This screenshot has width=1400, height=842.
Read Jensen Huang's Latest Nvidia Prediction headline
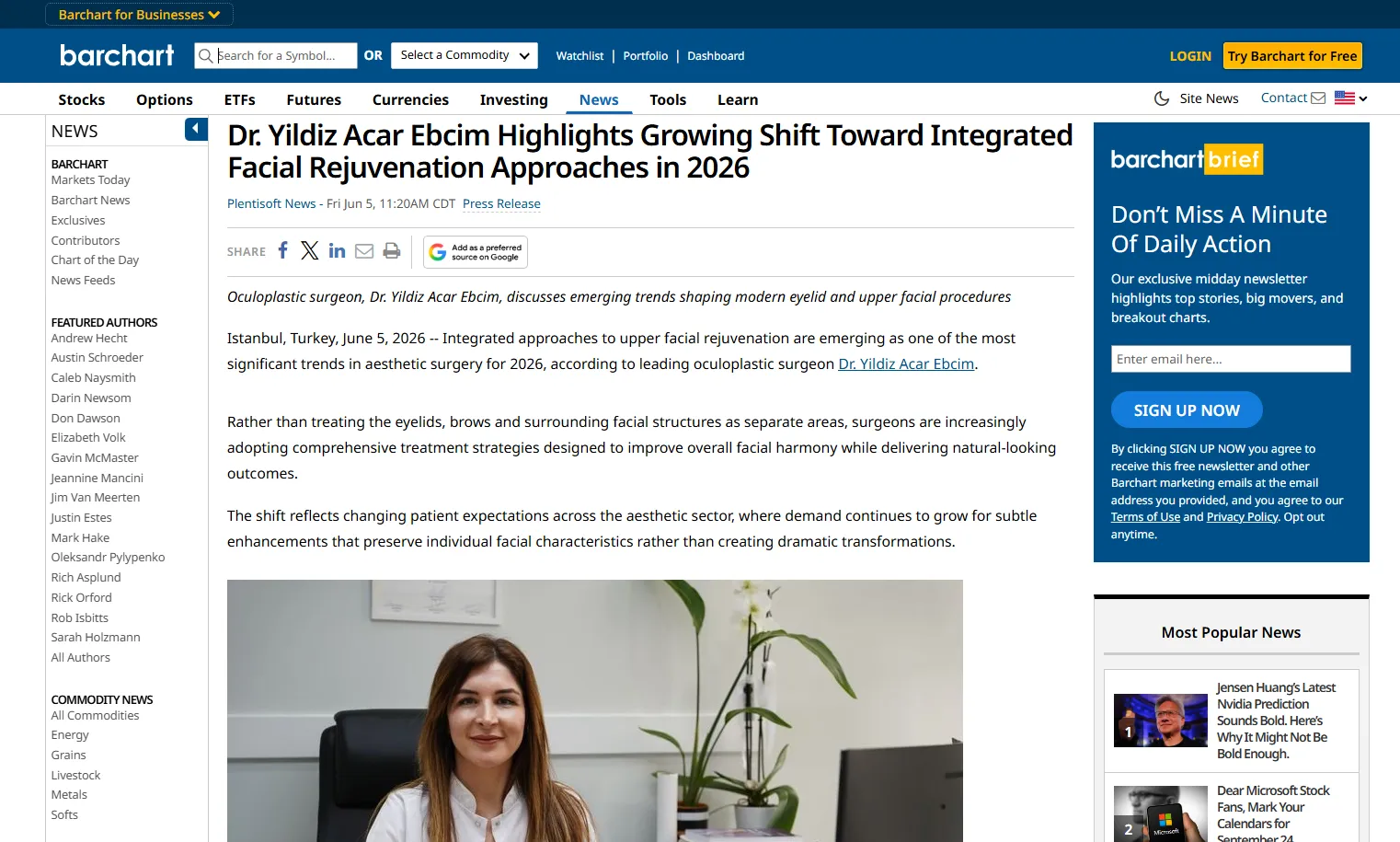1276,721
